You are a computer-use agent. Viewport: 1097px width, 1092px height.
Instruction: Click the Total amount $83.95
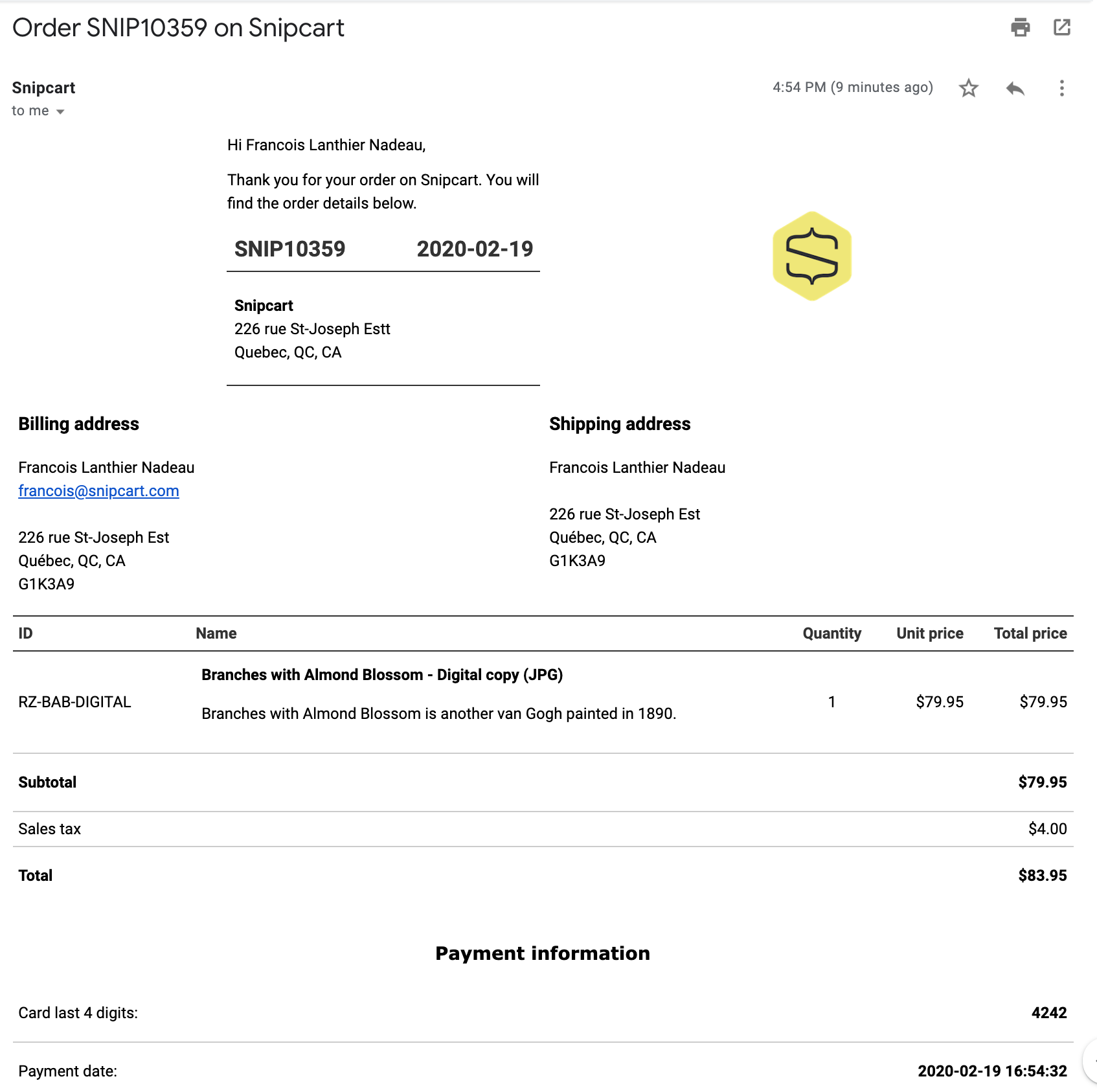point(1042,876)
